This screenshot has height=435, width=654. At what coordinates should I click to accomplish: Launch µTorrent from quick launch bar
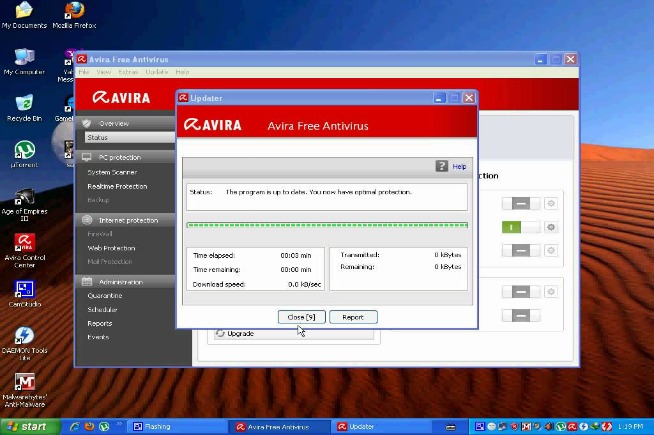(x=104, y=427)
